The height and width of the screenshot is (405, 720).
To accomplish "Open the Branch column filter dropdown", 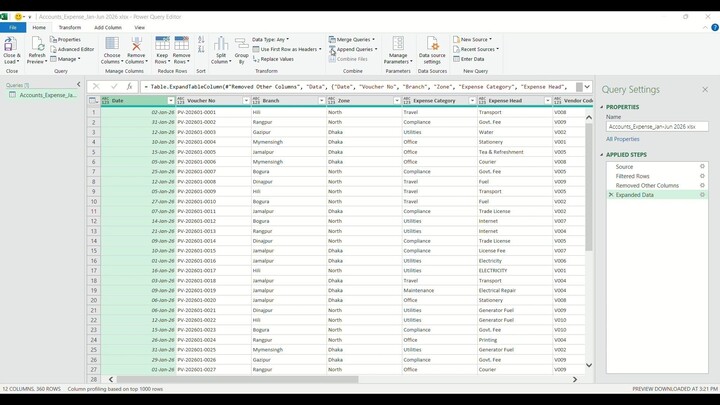I will pyautogui.click(x=321, y=101).
